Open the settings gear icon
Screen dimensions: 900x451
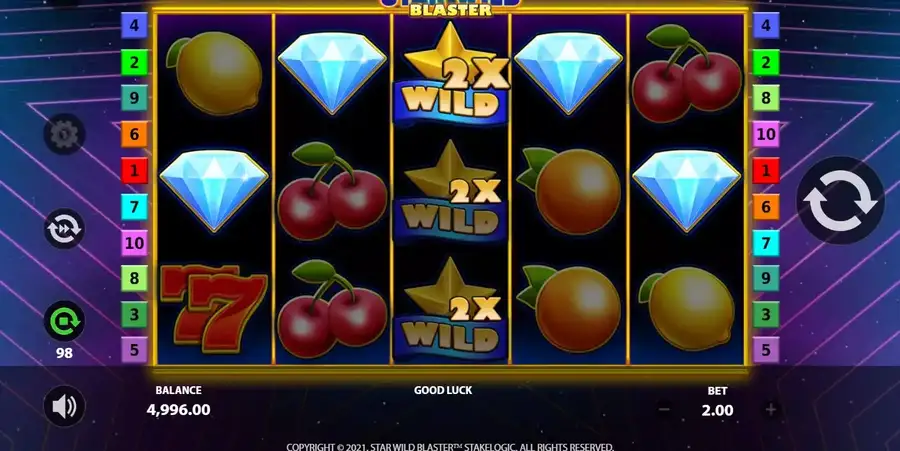[x=64, y=134]
